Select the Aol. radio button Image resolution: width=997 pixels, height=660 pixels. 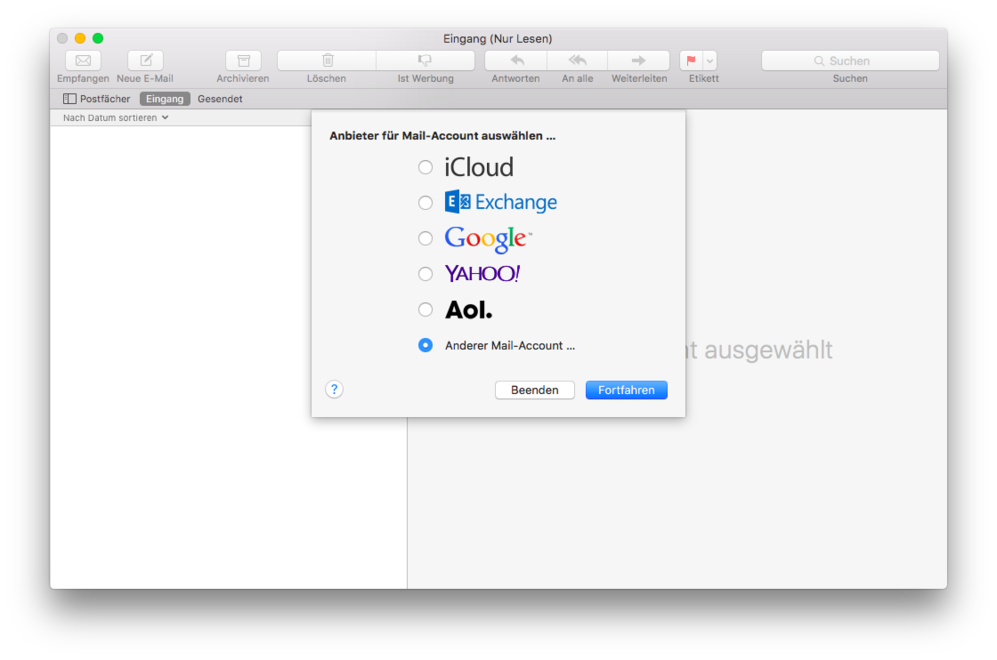point(425,310)
